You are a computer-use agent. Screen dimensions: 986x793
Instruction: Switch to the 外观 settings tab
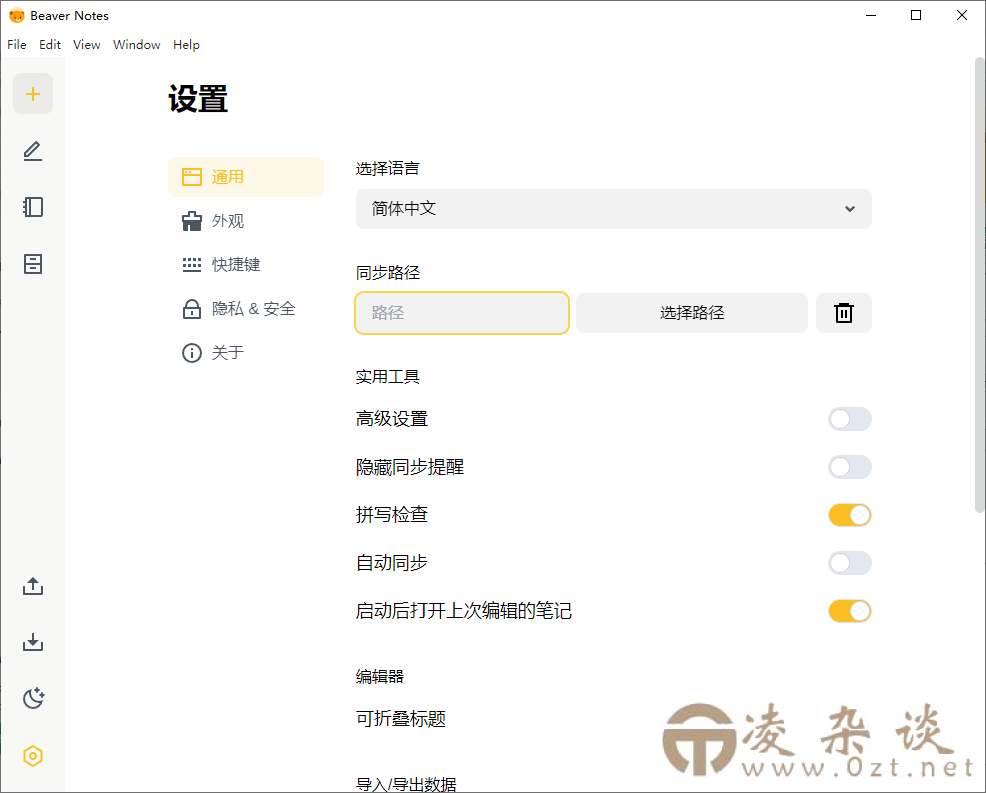point(246,221)
